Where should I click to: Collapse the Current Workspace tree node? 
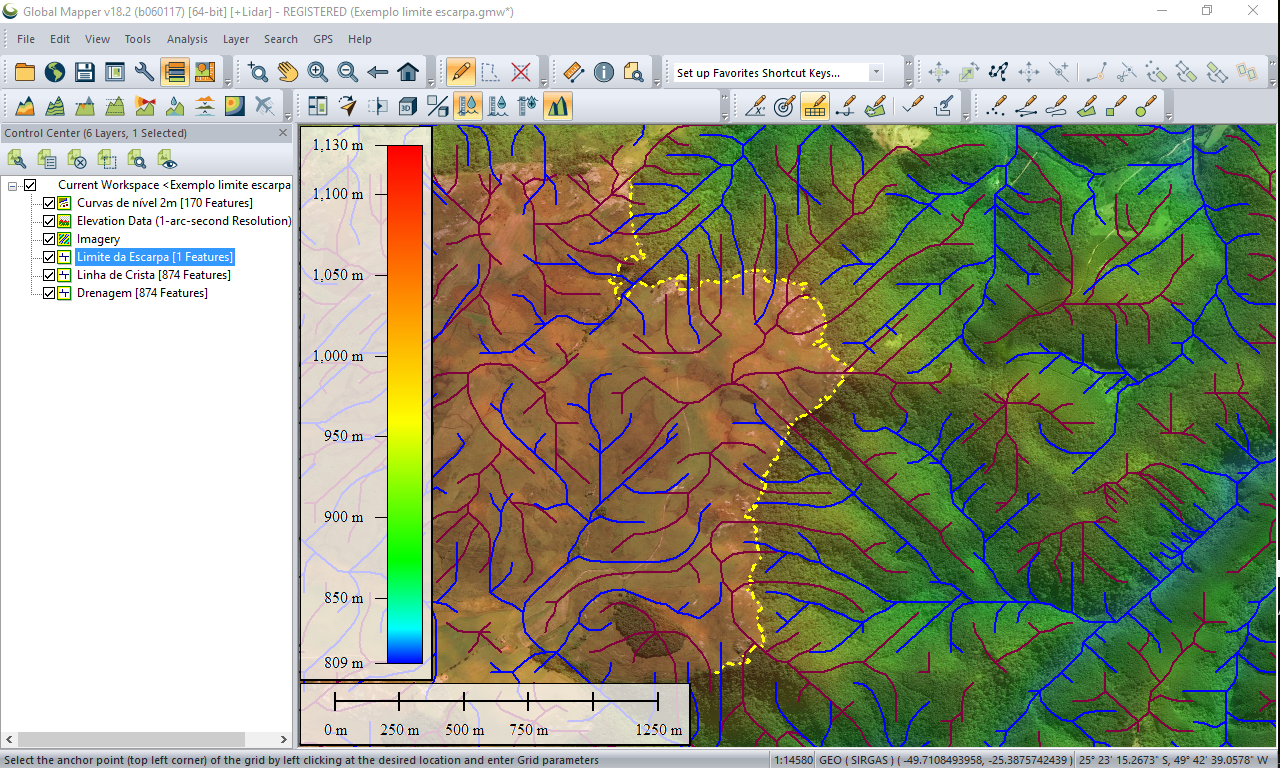click(13, 185)
